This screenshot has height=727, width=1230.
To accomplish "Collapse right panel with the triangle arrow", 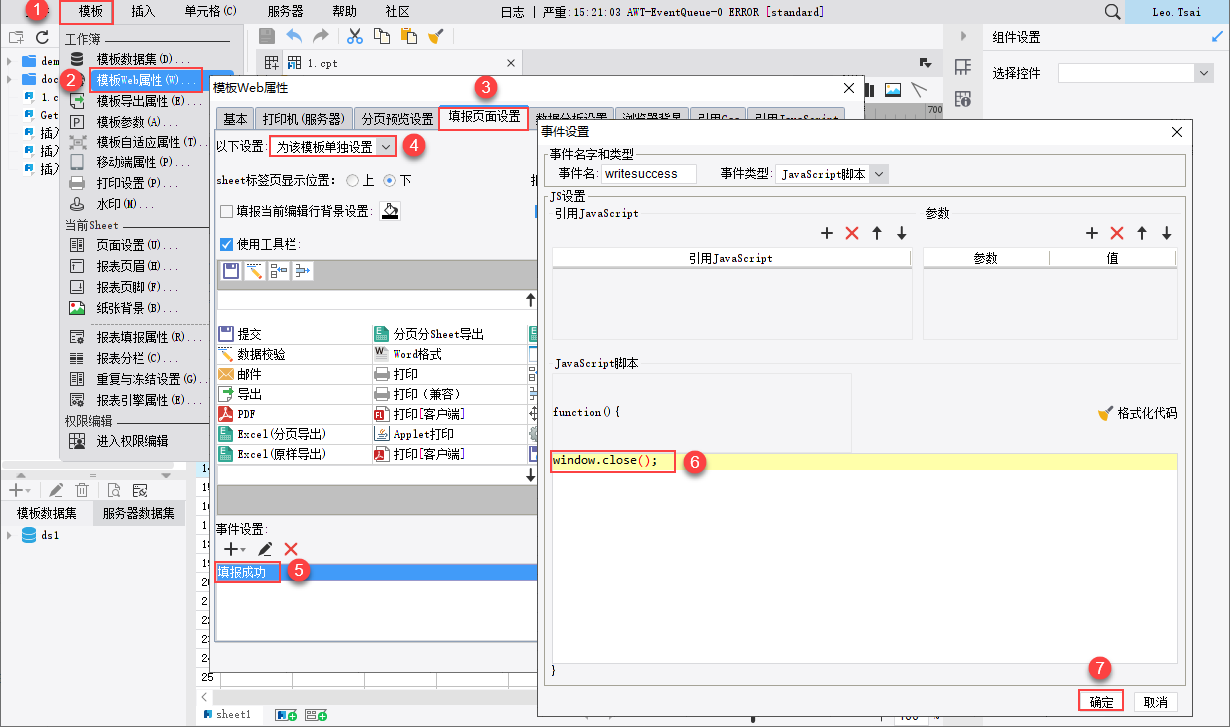I will 963,36.
